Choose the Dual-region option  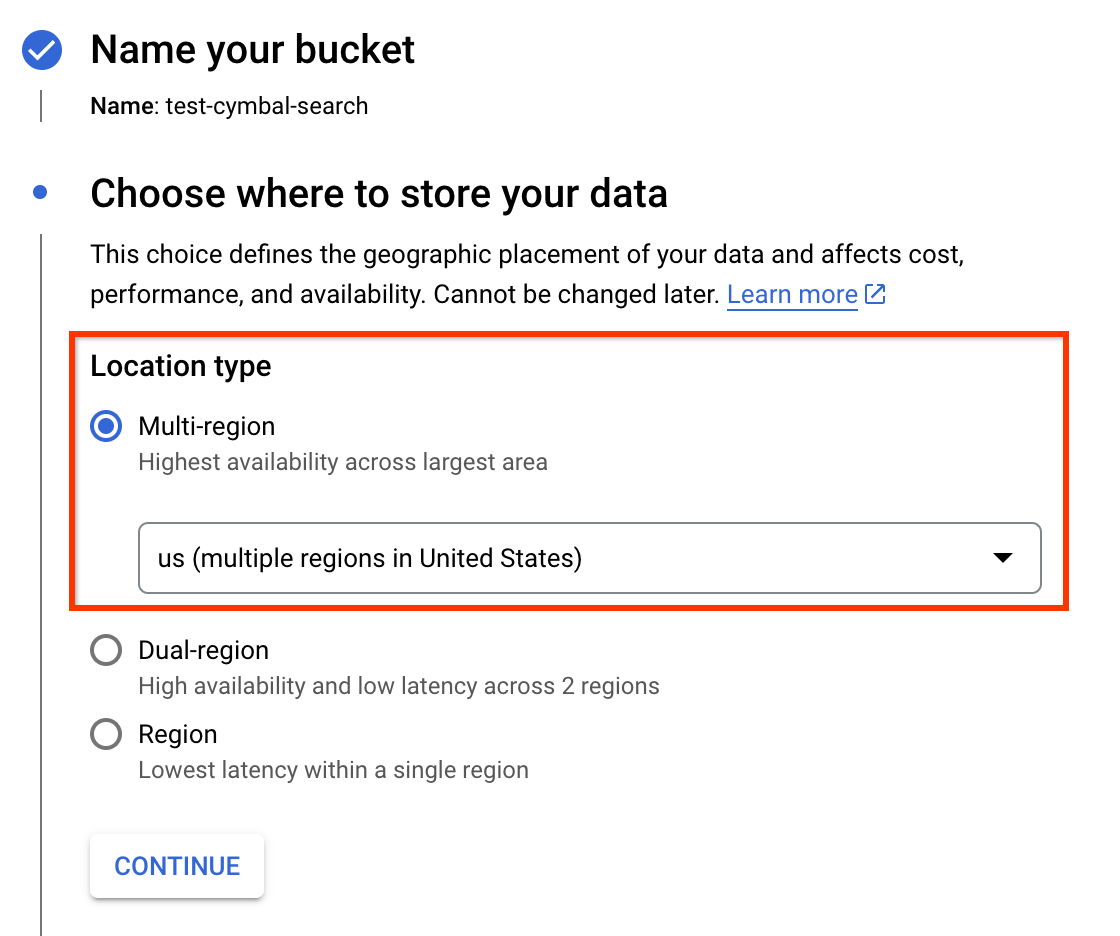pyautogui.click(x=105, y=650)
